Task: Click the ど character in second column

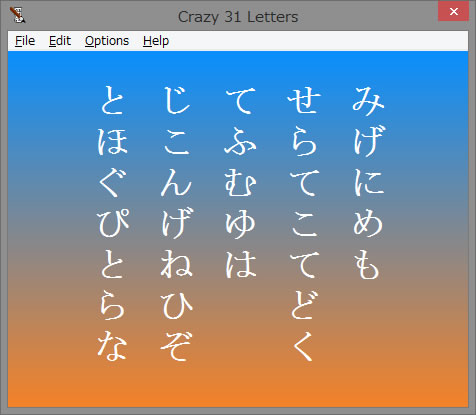Action: point(304,305)
